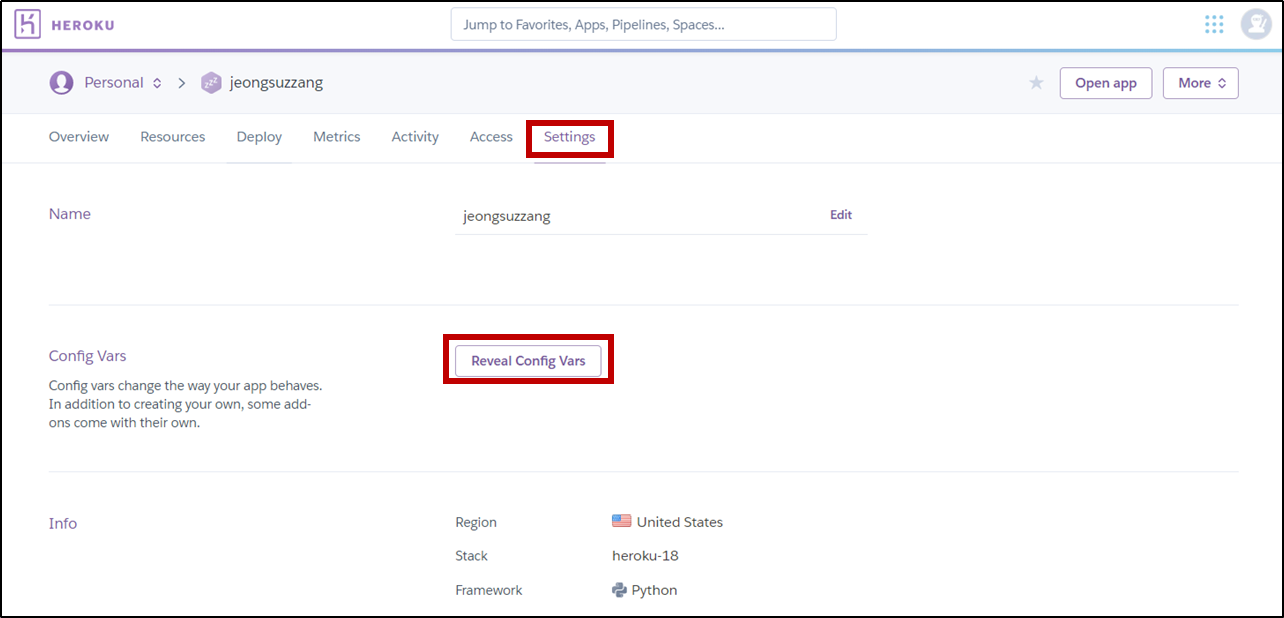Click the Python framework label
The width and height of the screenshot is (1284, 618).
[654, 590]
